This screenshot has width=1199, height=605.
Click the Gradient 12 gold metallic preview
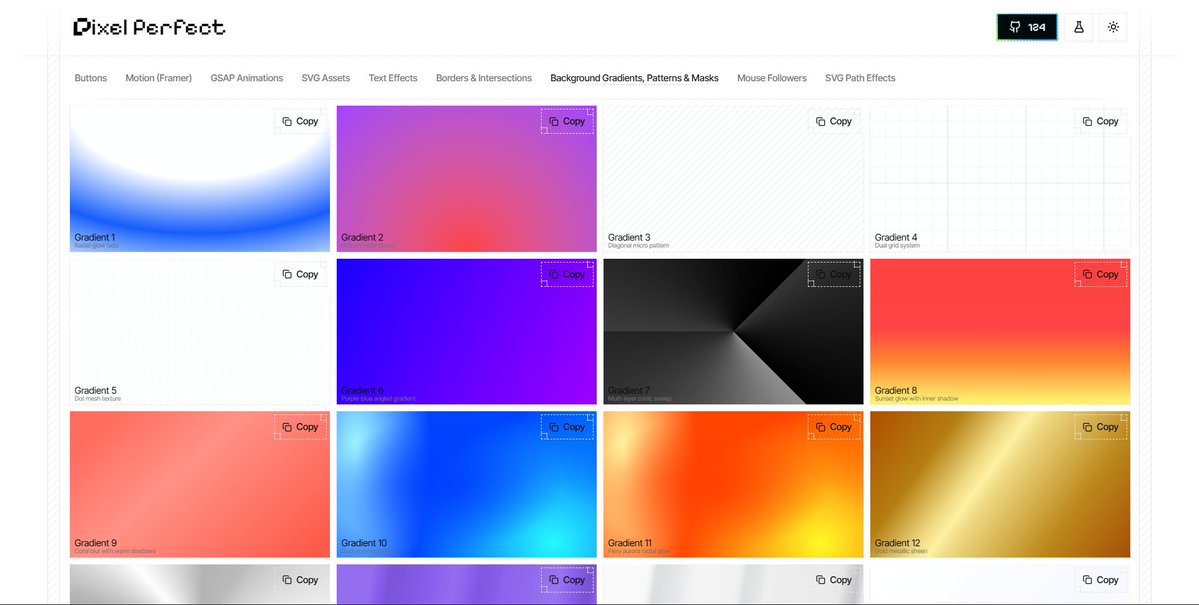(1000, 485)
